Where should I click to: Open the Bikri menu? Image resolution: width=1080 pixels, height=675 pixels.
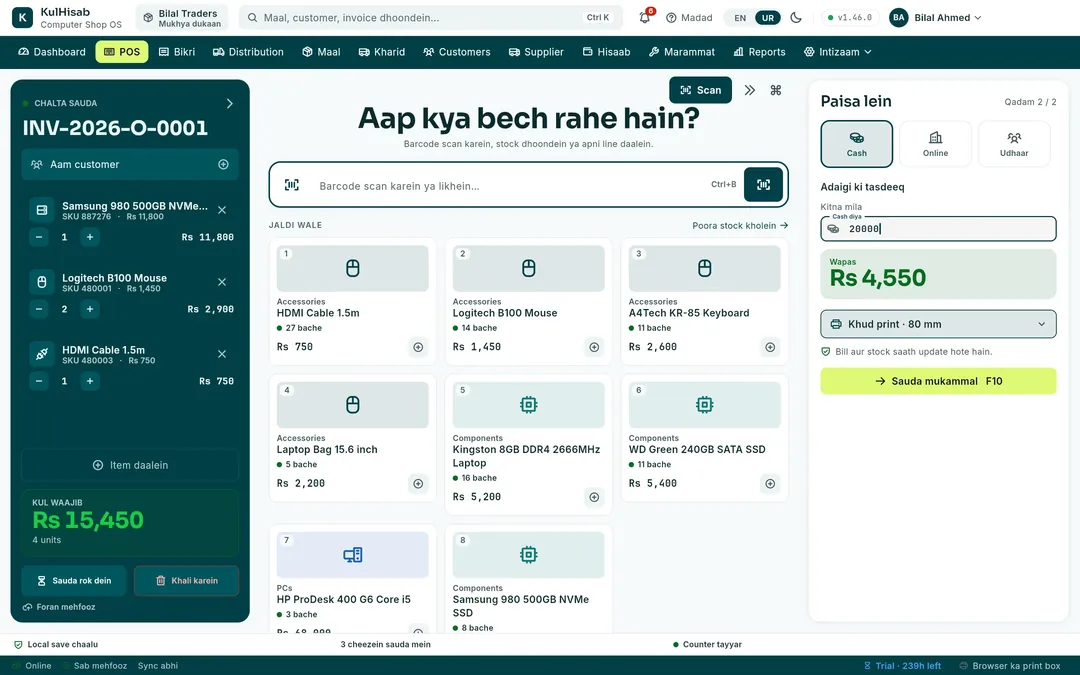pyautogui.click(x=177, y=52)
